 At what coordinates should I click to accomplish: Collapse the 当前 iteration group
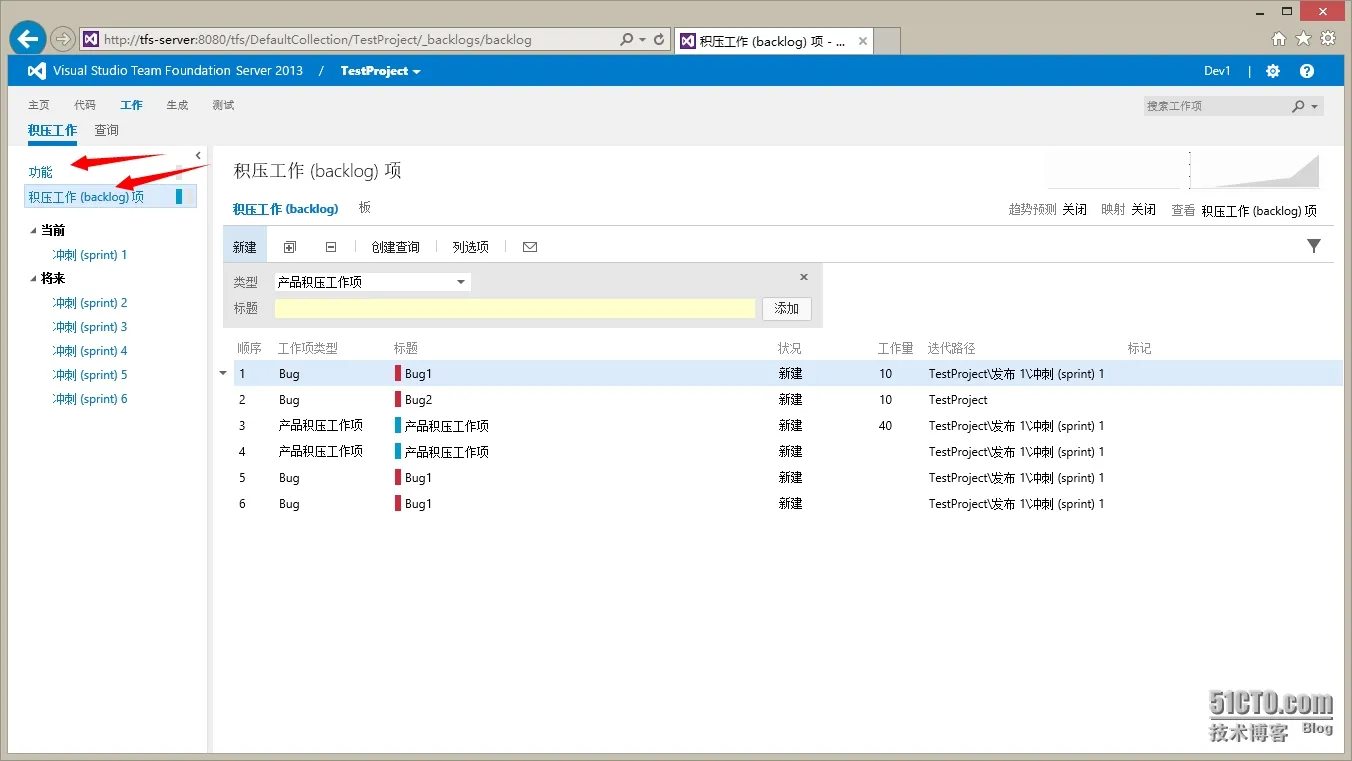[x=33, y=231]
